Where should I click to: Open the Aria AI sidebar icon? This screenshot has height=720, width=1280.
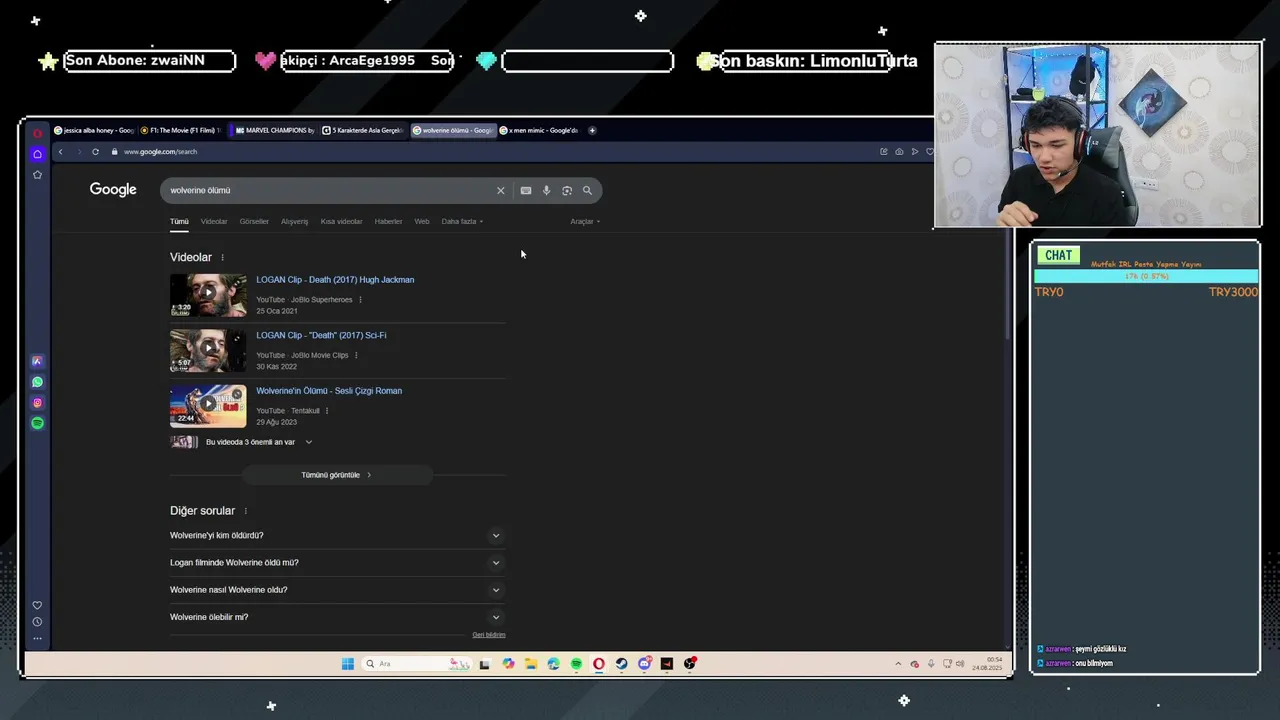[37, 361]
